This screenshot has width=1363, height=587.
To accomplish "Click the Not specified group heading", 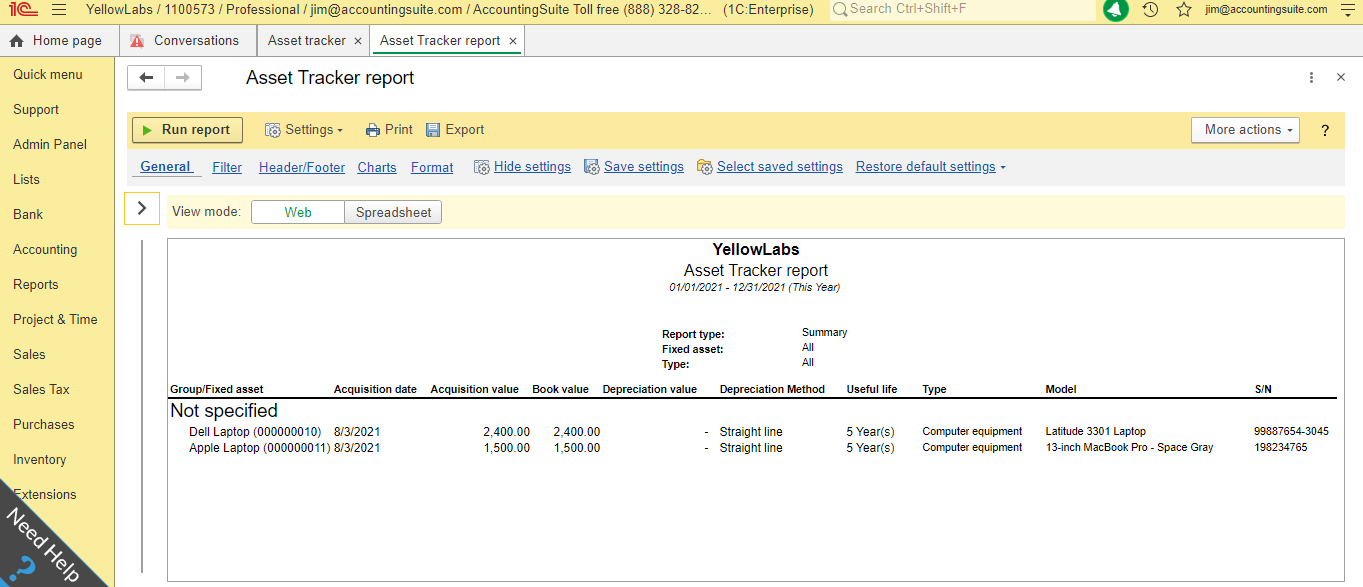I will coord(224,411).
